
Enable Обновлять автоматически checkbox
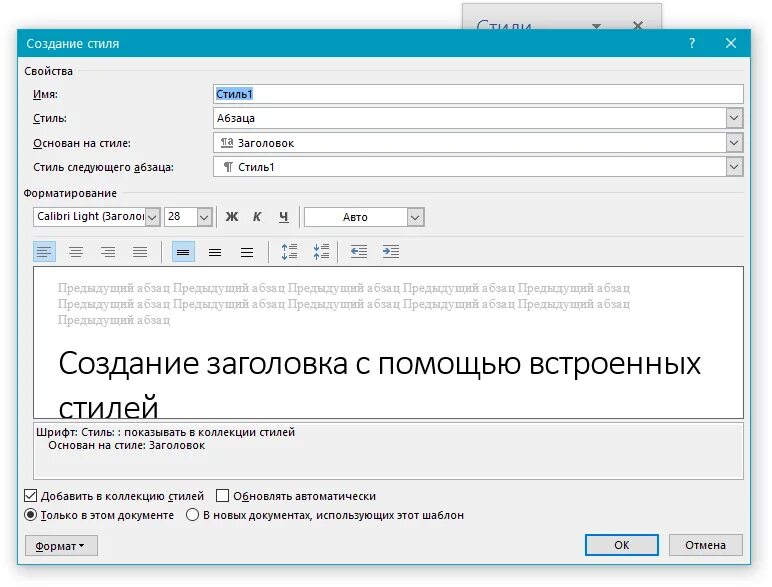click(x=223, y=495)
